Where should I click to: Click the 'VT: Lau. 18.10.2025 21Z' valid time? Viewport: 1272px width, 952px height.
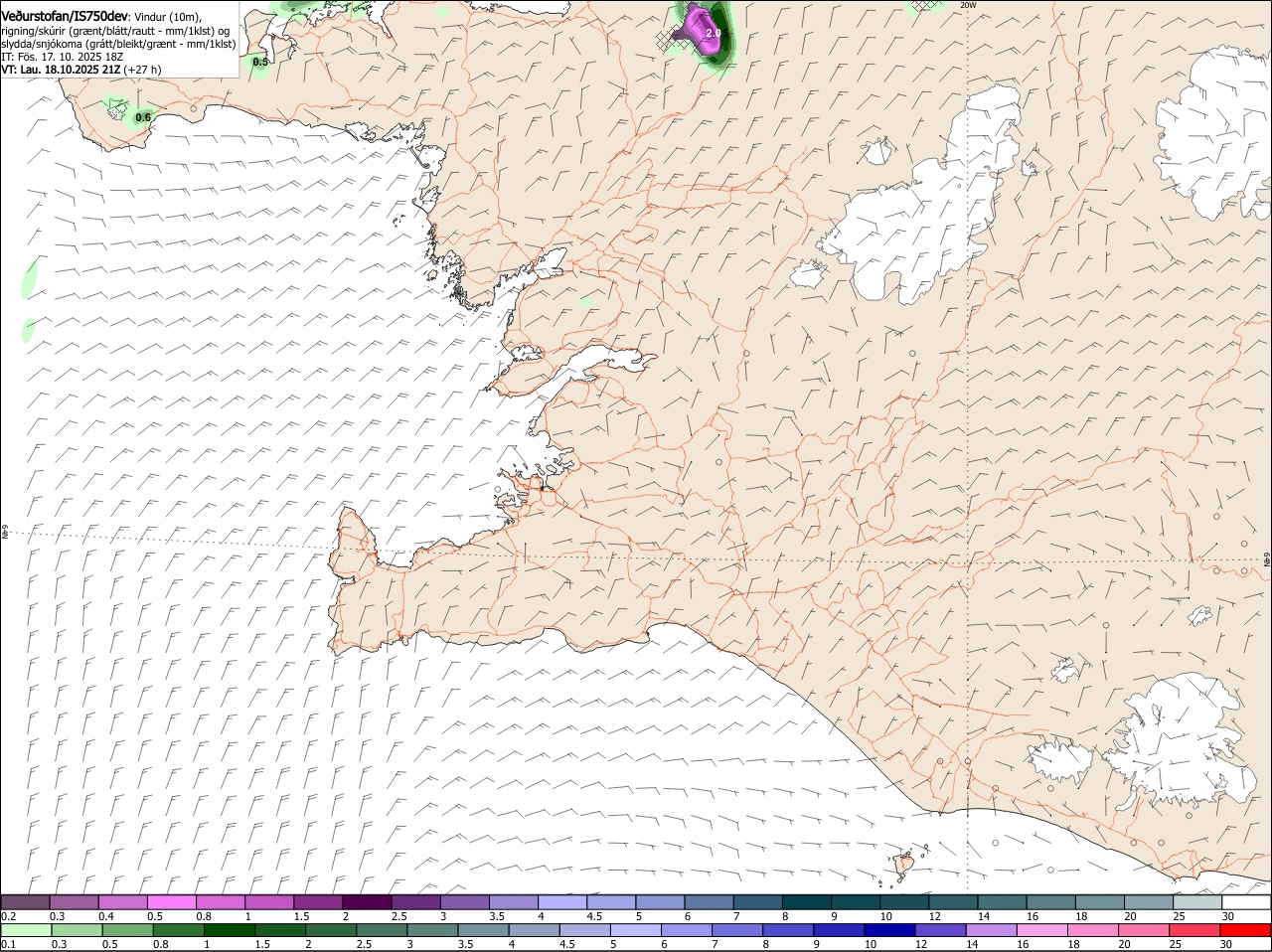tap(62, 70)
